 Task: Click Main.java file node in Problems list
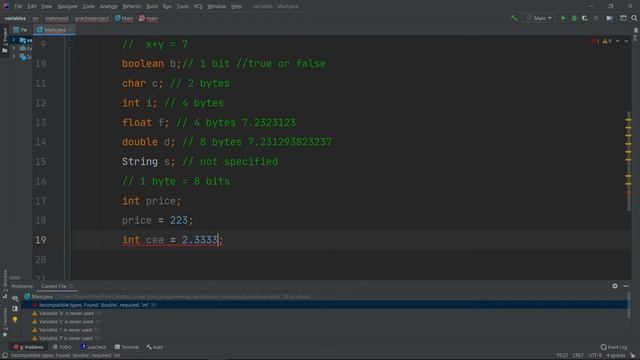[39, 297]
